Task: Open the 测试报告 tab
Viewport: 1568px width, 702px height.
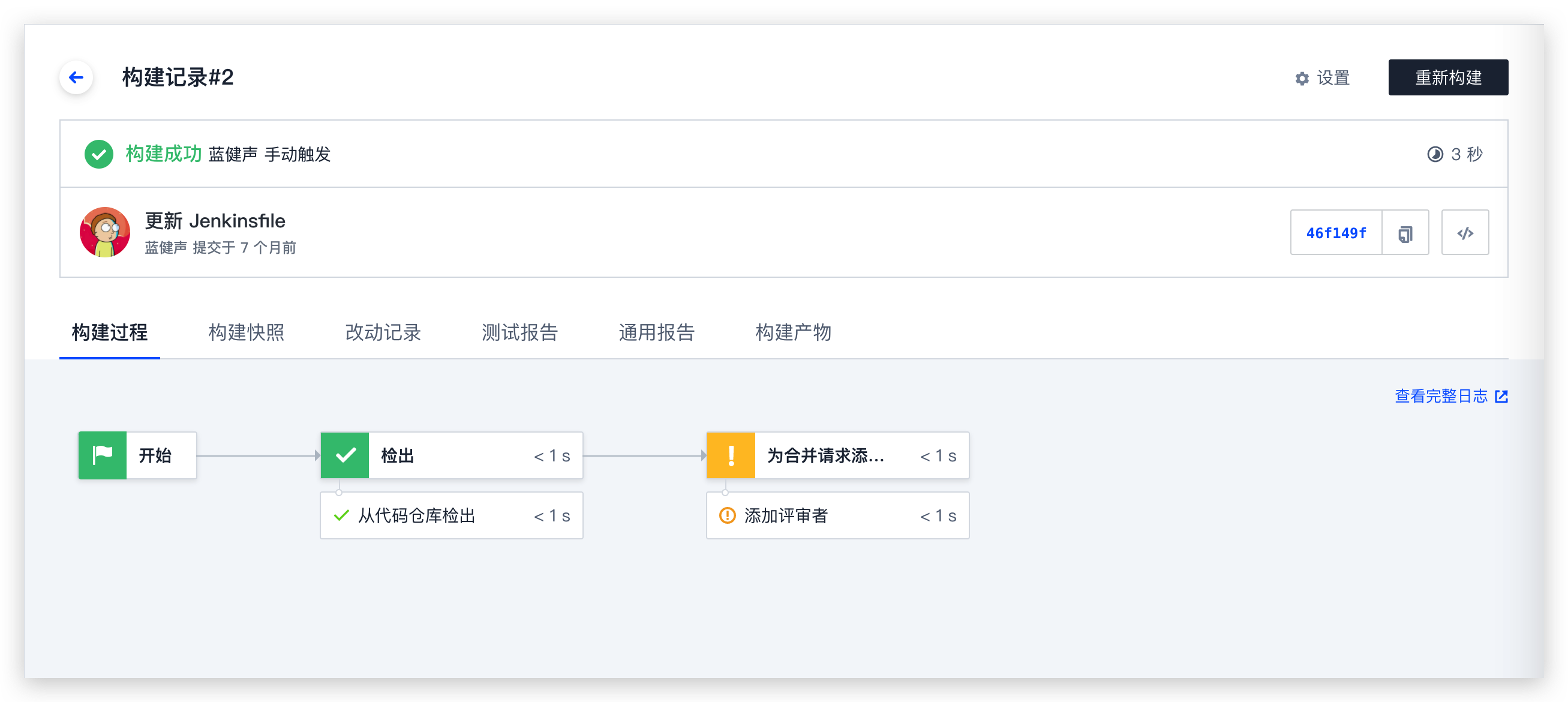Action: 519,332
